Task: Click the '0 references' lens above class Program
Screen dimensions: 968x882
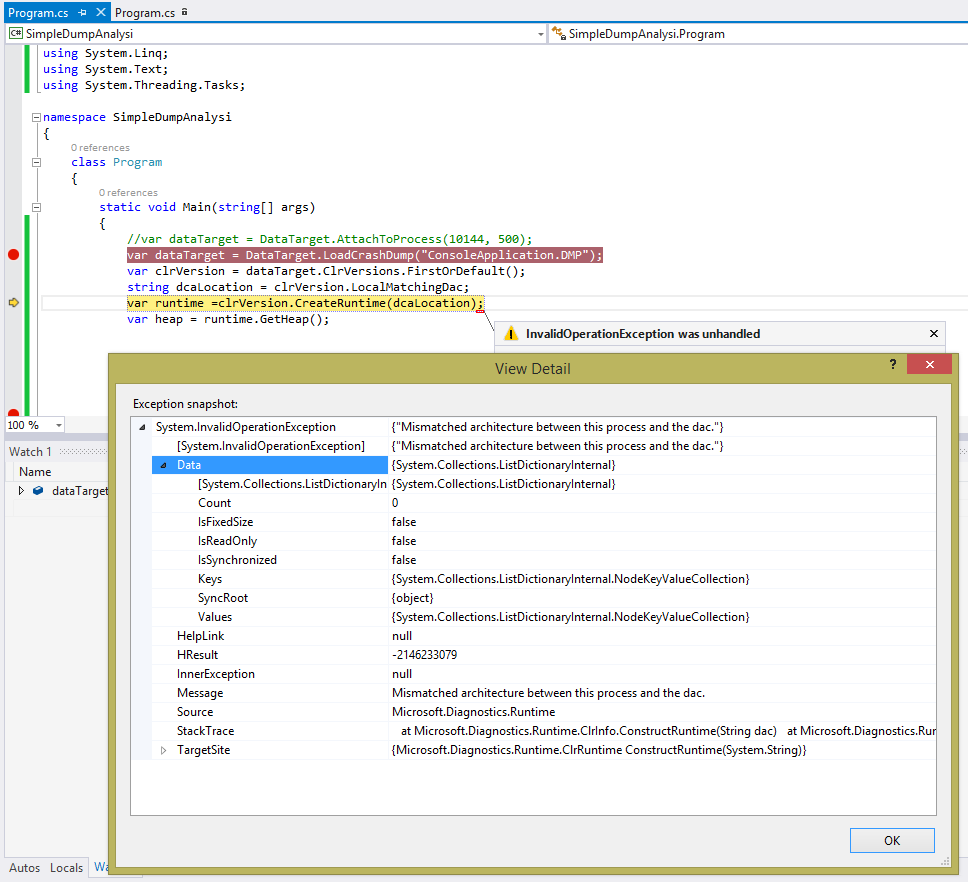Action: (100, 148)
